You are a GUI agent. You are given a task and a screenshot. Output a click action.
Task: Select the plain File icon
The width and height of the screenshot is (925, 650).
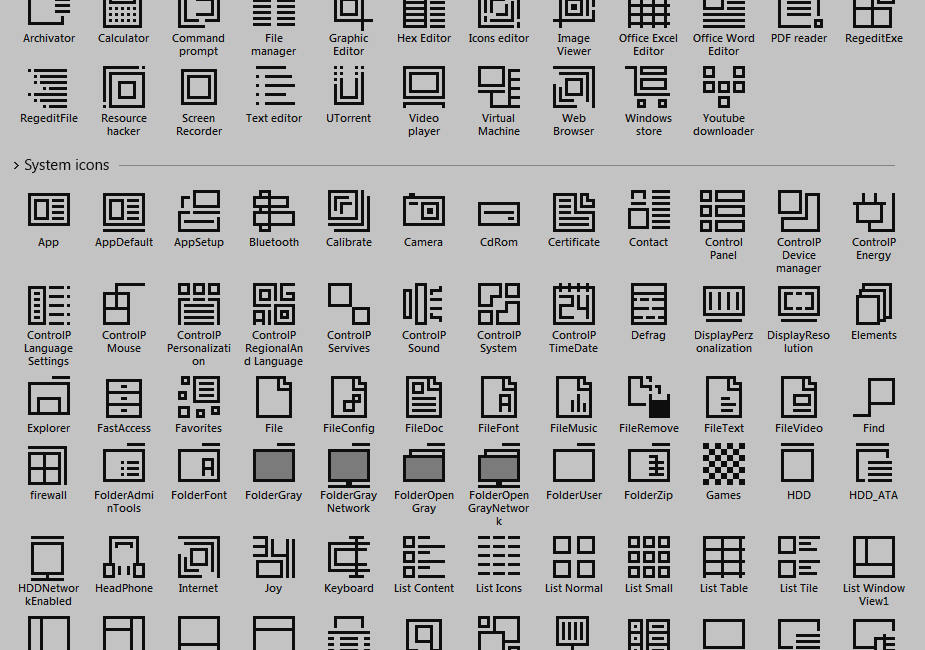pos(274,398)
